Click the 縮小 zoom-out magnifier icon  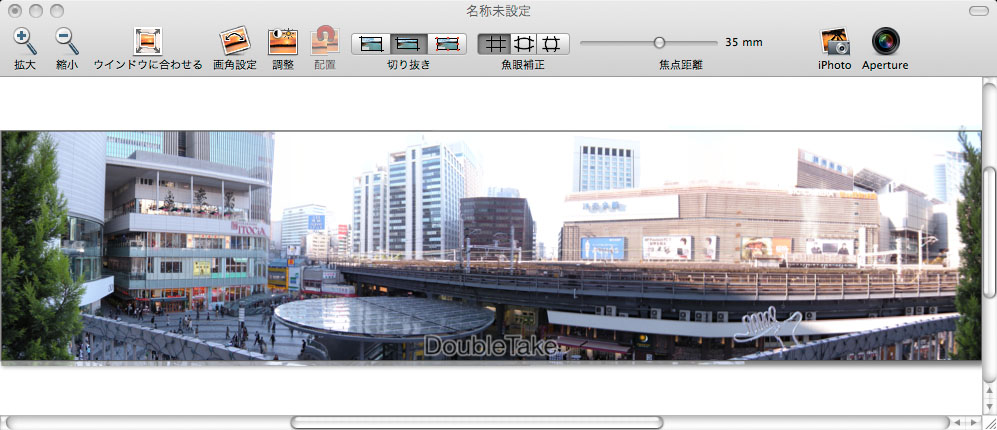(x=67, y=42)
